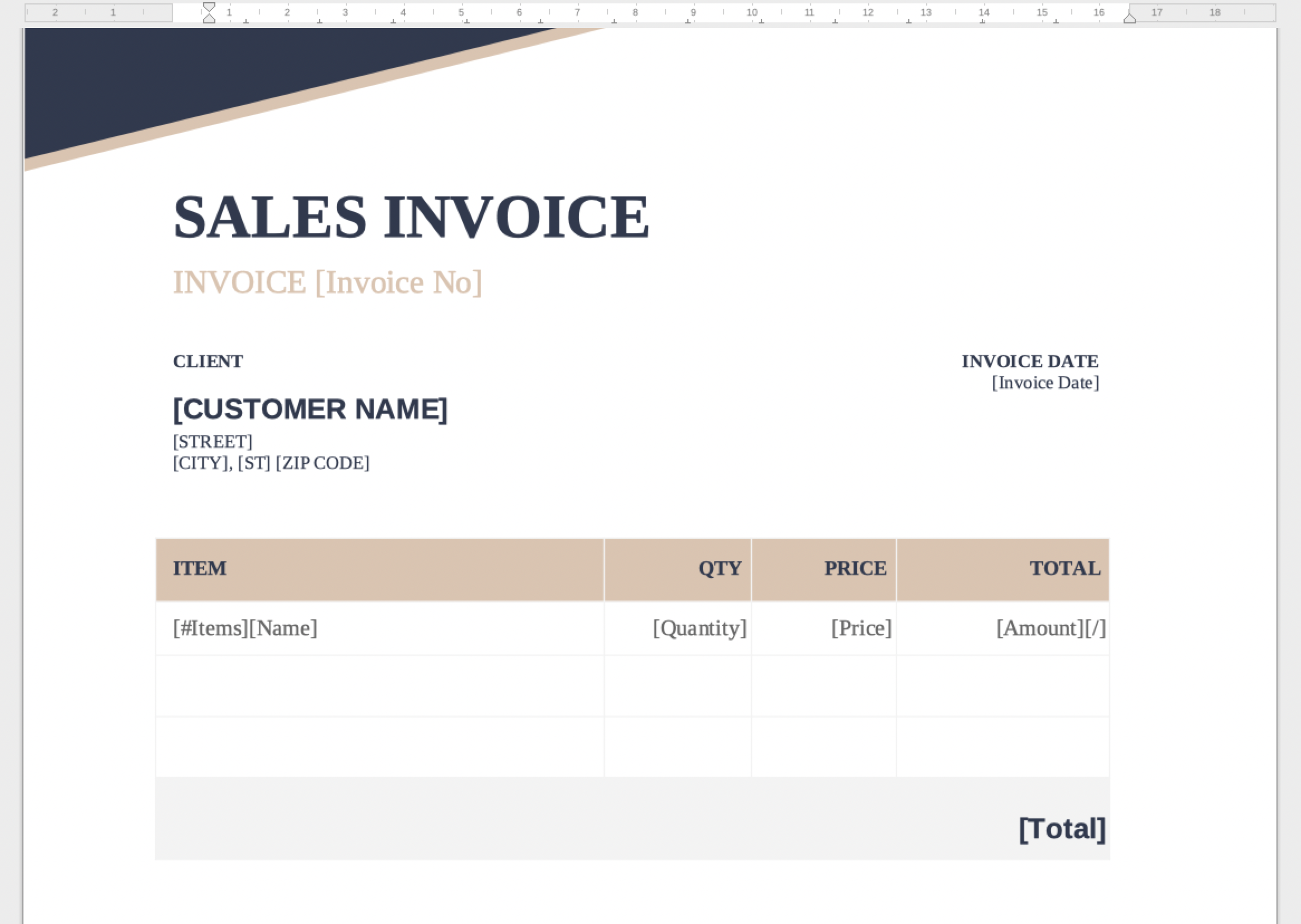The image size is (1301, 924).
Task: Click the [Invoice Date] placeholder
Action: [x=1045, y=383]
